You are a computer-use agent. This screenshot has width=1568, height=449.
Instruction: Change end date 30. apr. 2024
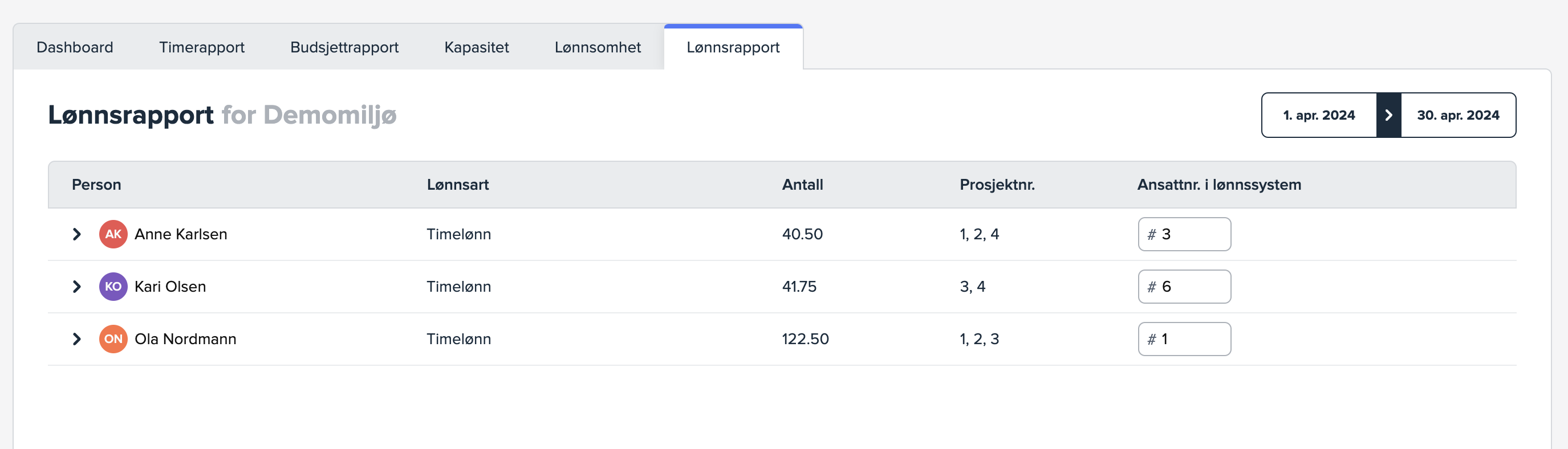(x=1458, y=115)
